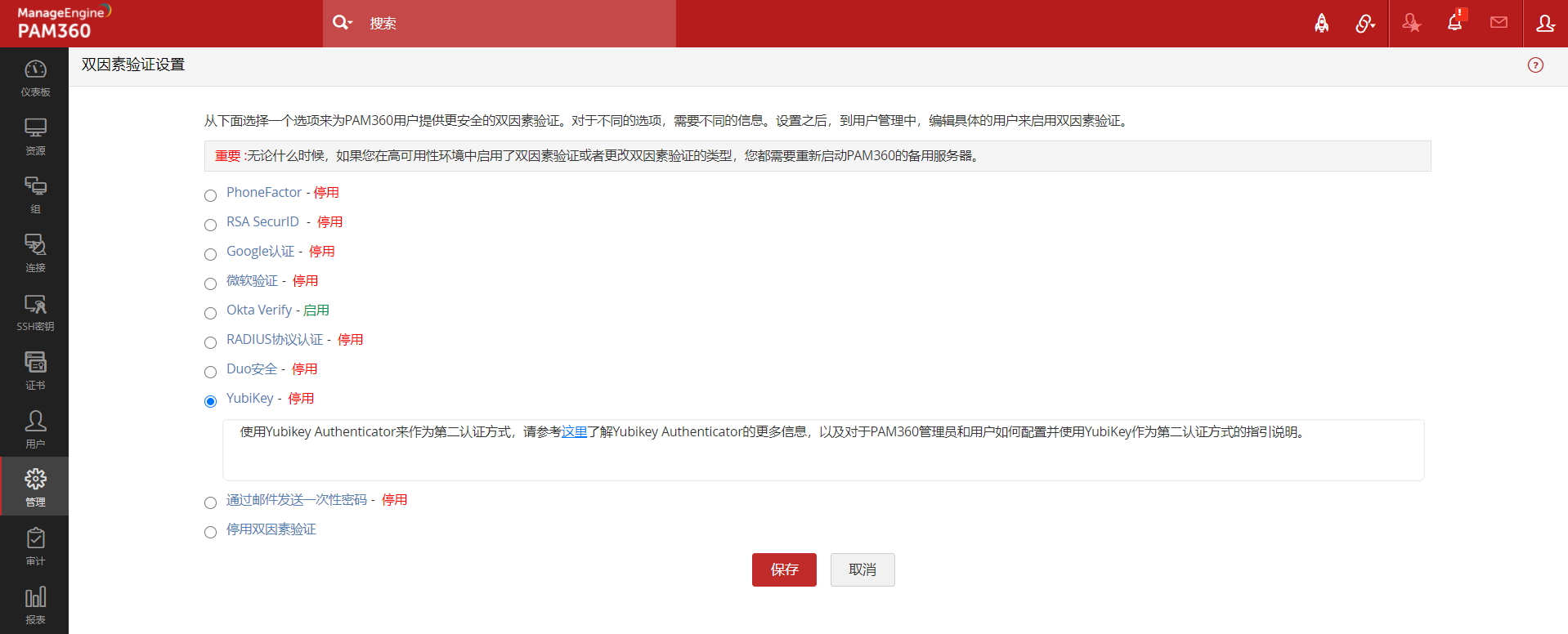Click the 停用 status next to PhoneFactor
Viewport: 1568px width, 634px height.
click(x=326, y=193)
